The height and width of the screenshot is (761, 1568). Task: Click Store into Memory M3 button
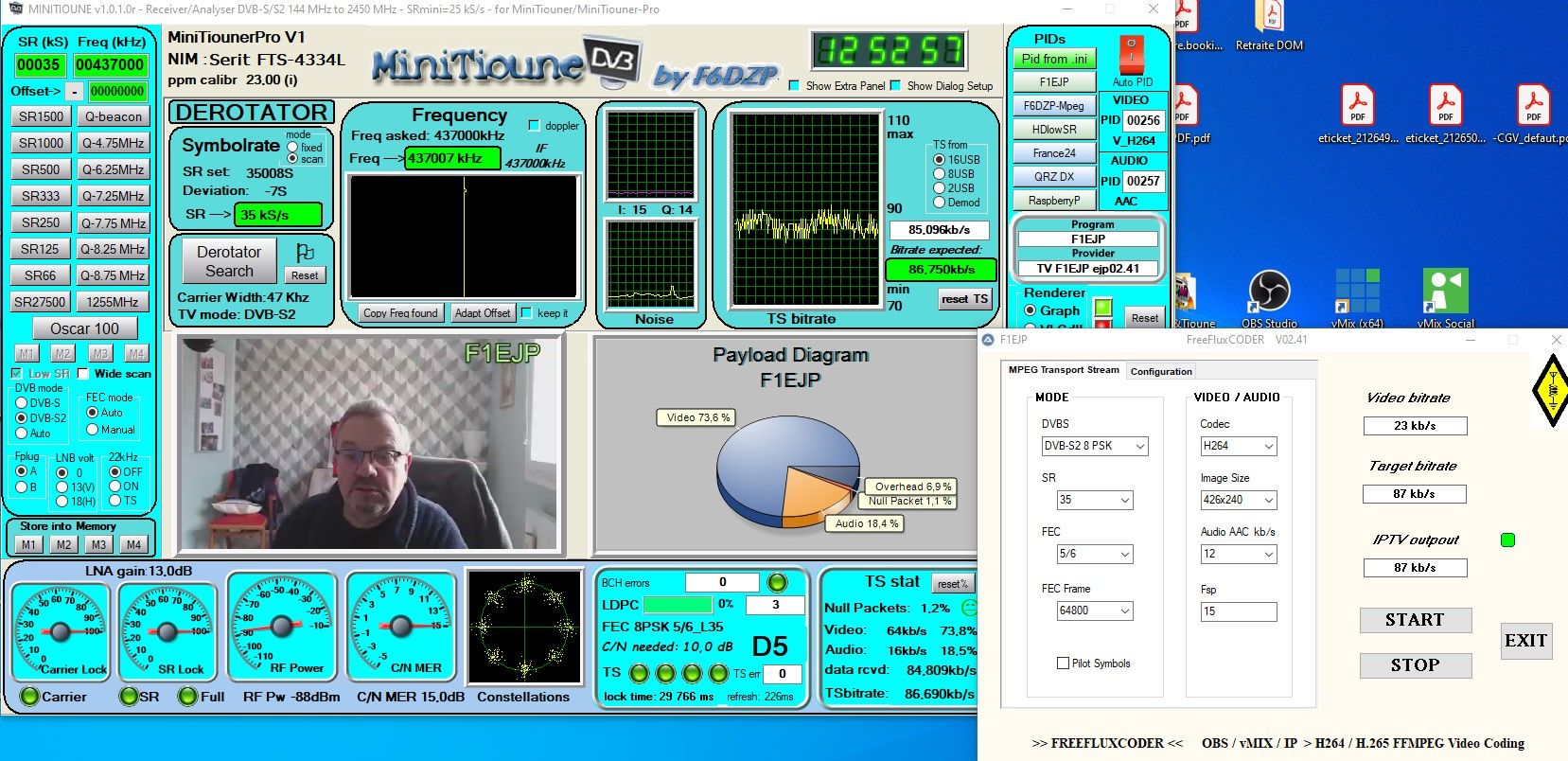(98, 545)
